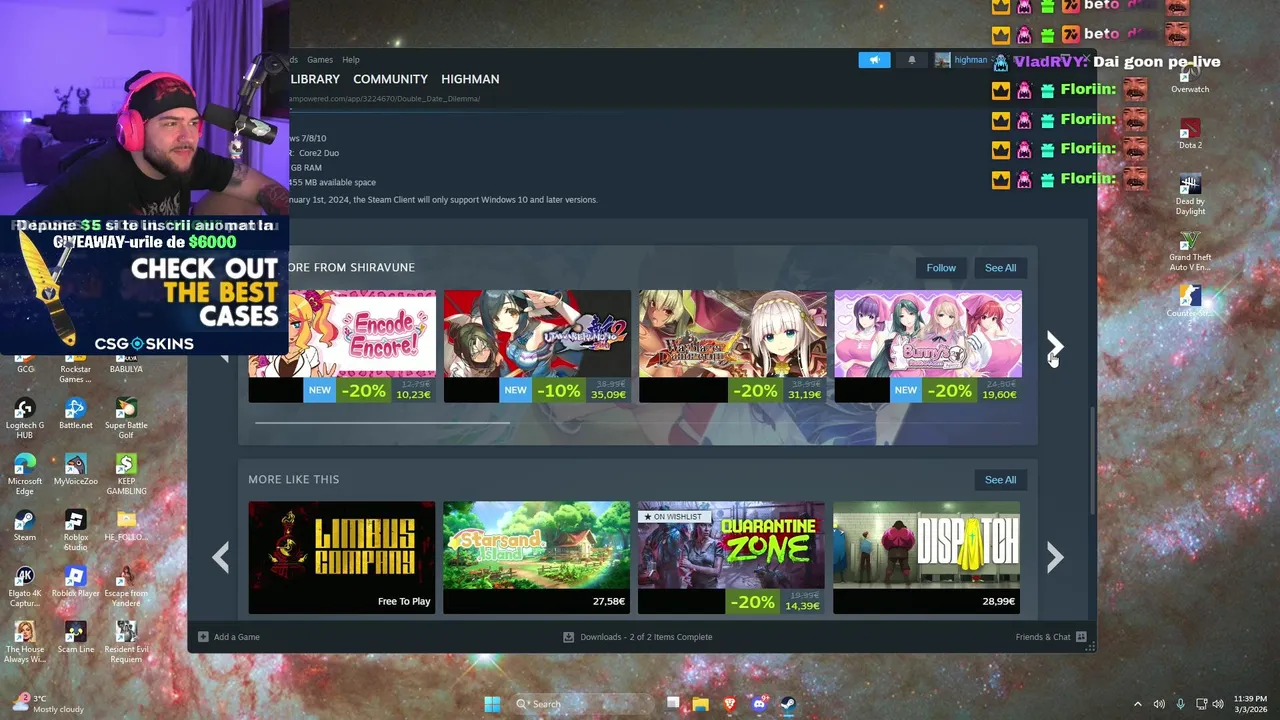The width and height of the screenshot is (1280, 720).
Task: Open taskbar clock showing 11:39 PM
Action: [x=1250, y=704]
